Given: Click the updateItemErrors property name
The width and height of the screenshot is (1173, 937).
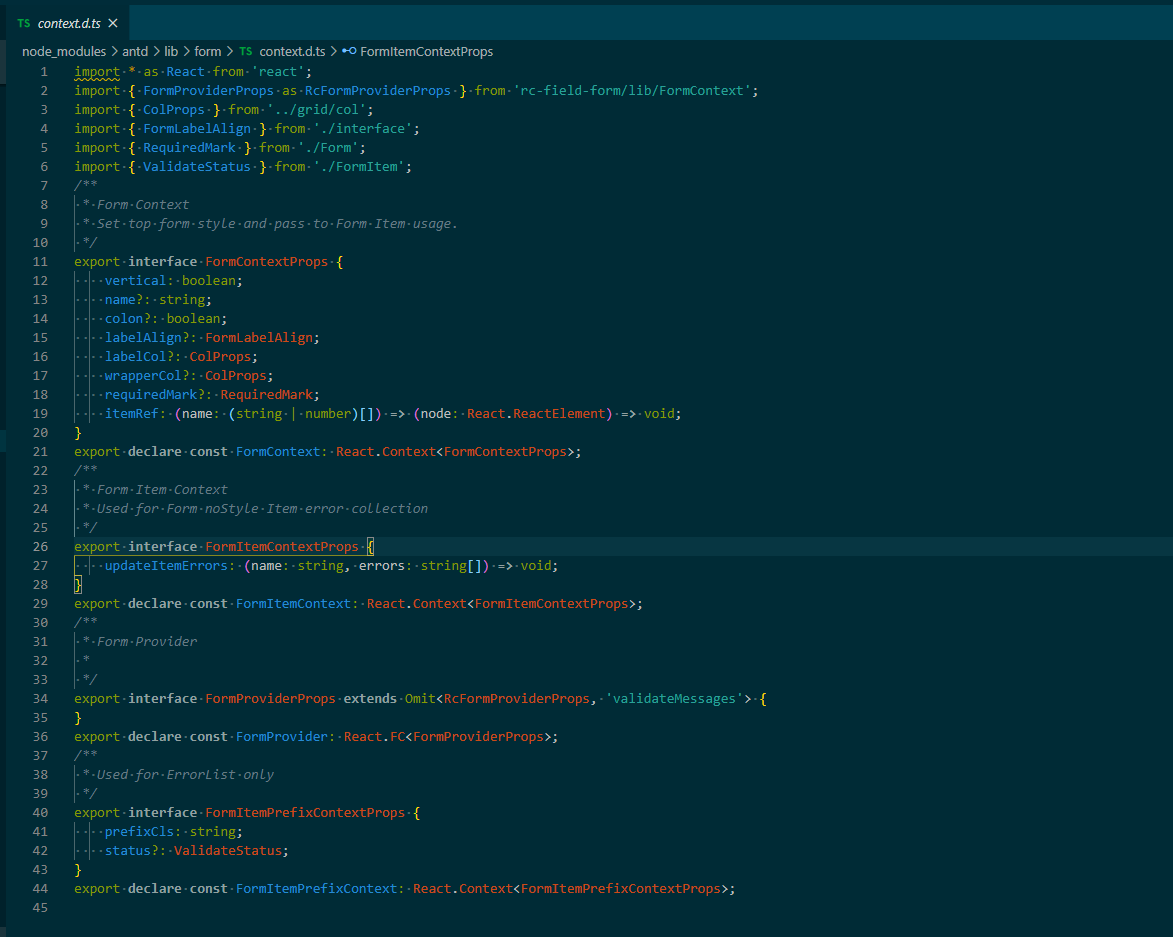Looking at the screenshot, I should [166, 566].
